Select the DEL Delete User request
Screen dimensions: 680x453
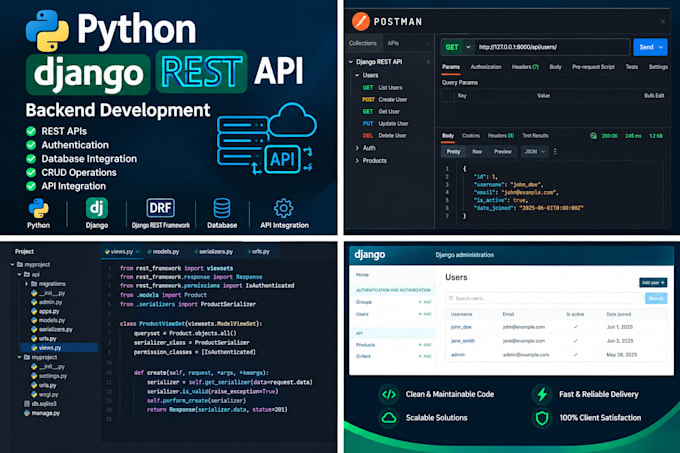[384, 135]
